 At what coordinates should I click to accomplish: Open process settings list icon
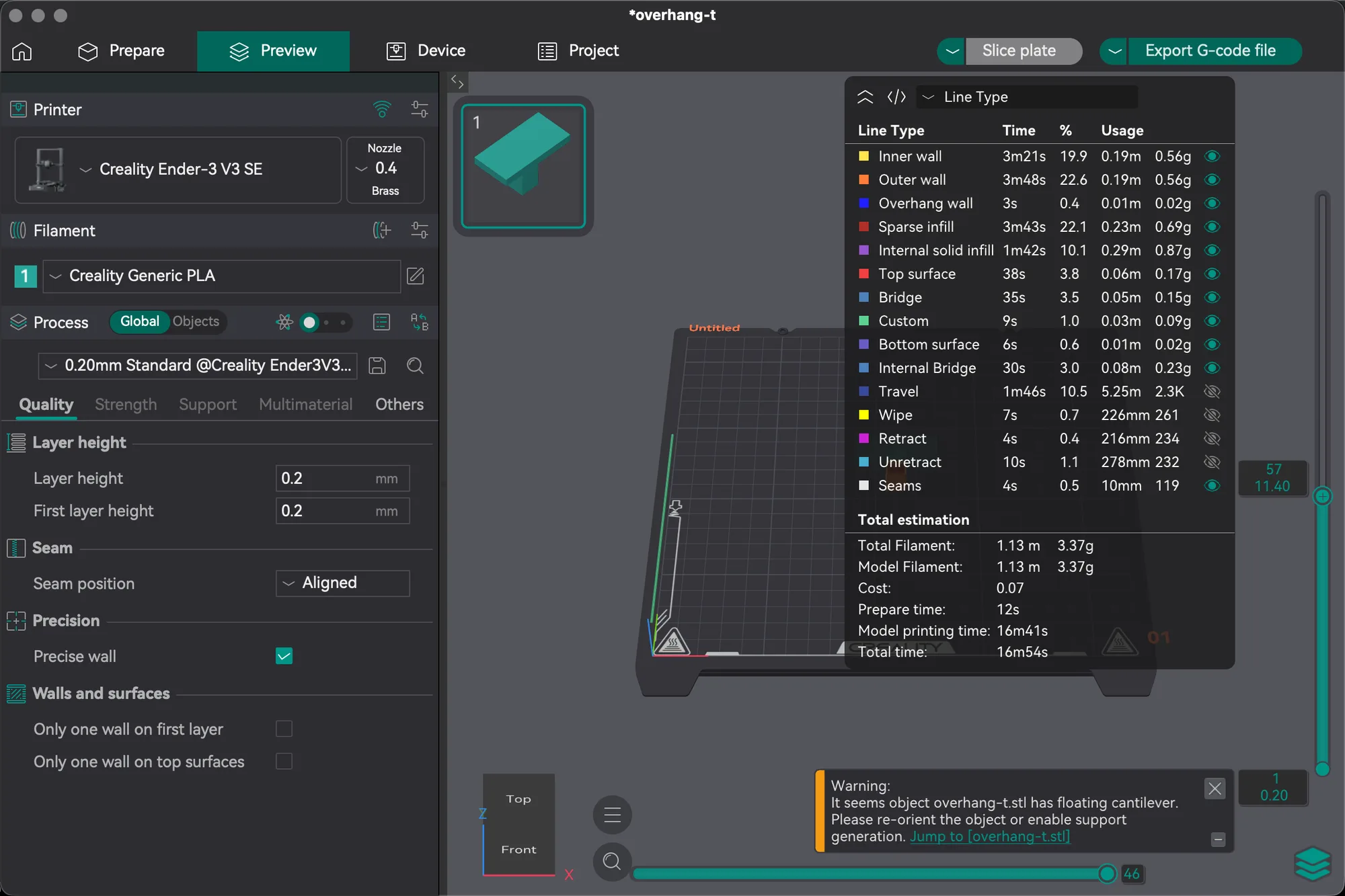coord(381,322)
